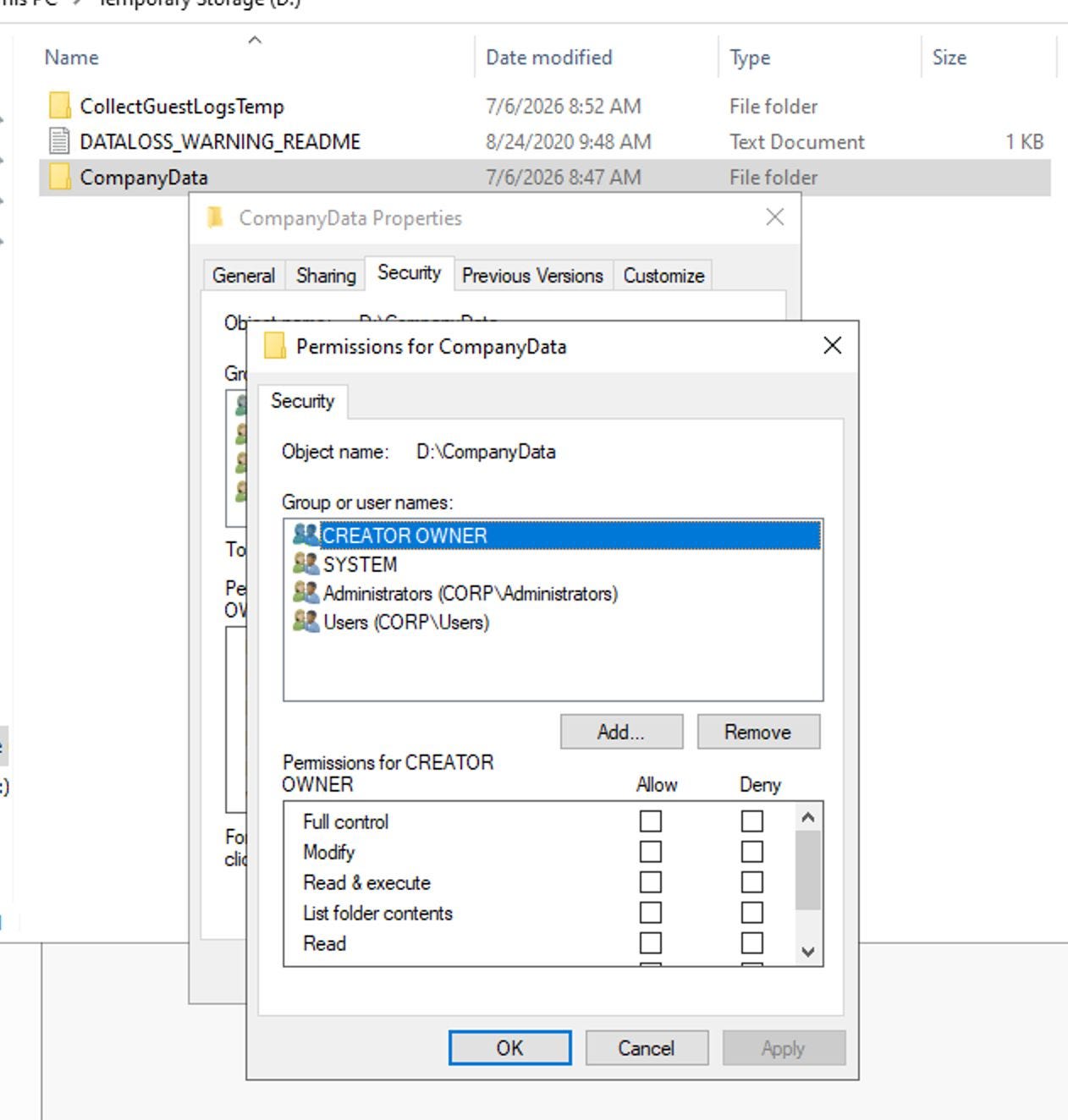Click the Administrators group icon
This screenshot has height=1120, width=1068.
306,592
